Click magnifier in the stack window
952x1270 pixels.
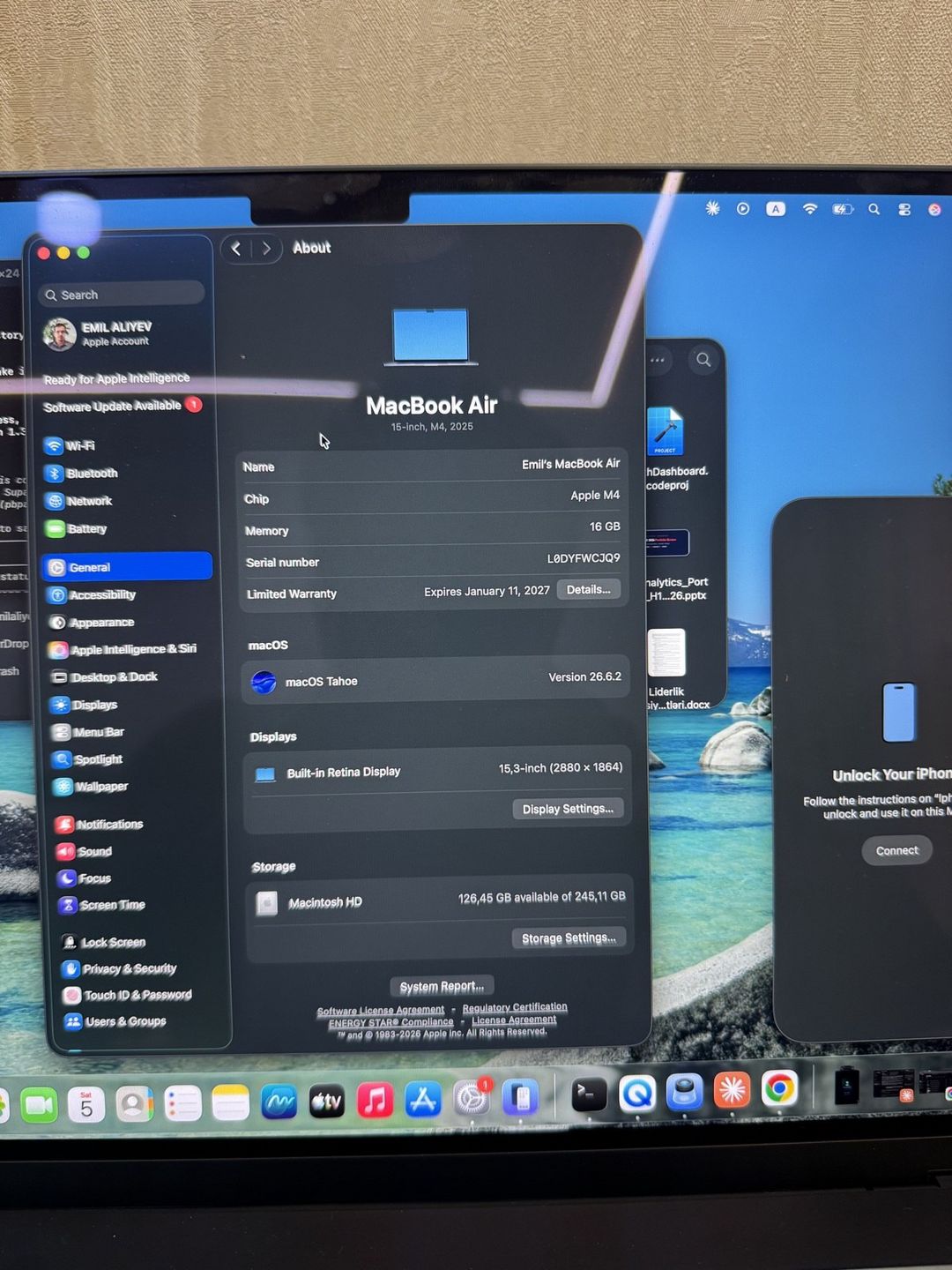click(x=703, y=360)
